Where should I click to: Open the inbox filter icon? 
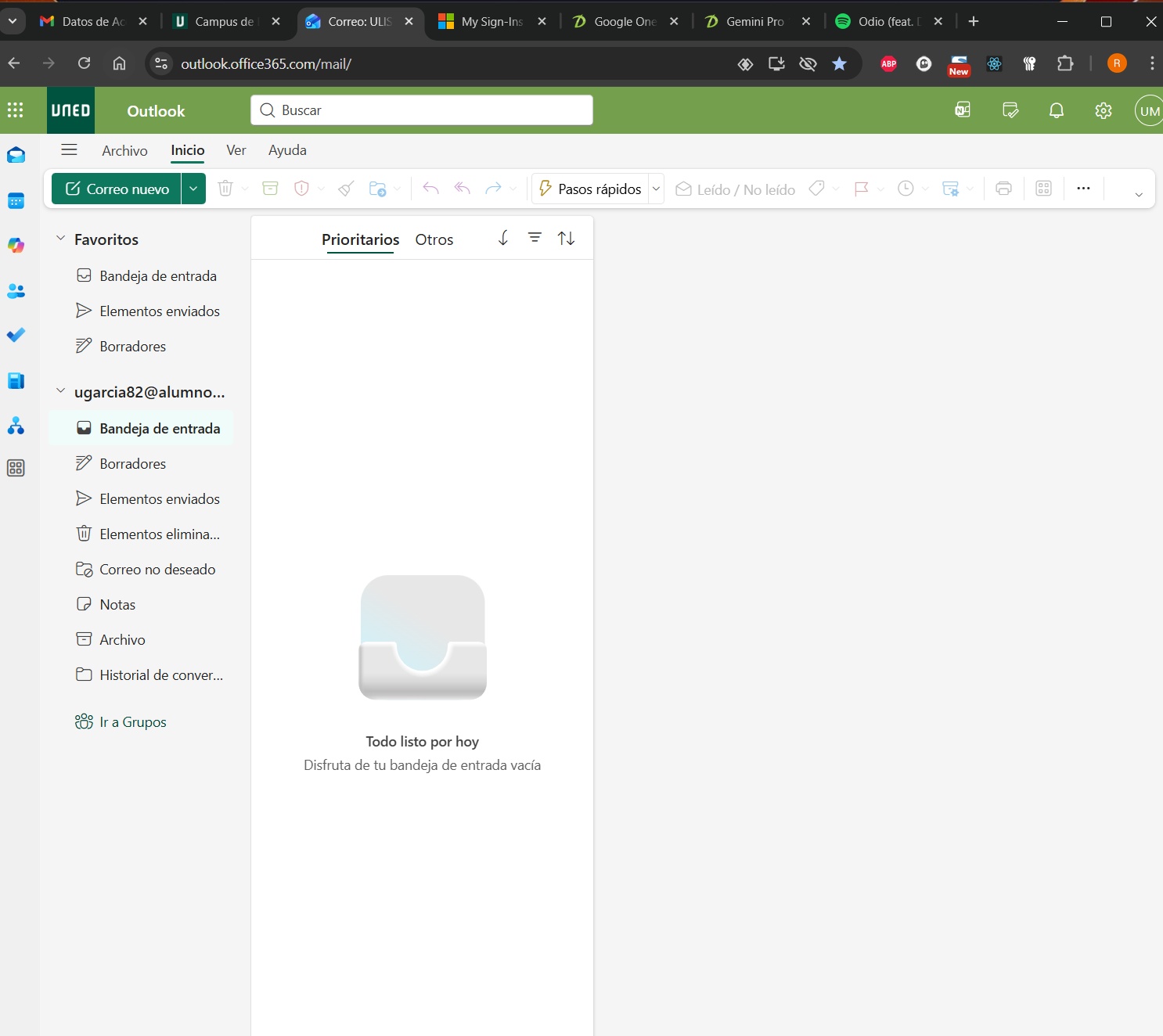coord(535,238)
